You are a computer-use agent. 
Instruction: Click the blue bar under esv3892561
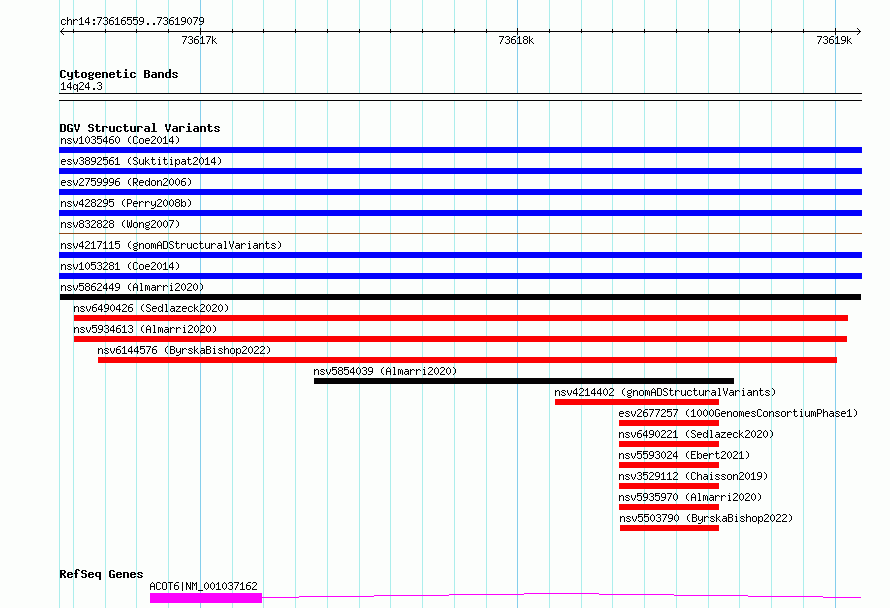click(460, 171)
